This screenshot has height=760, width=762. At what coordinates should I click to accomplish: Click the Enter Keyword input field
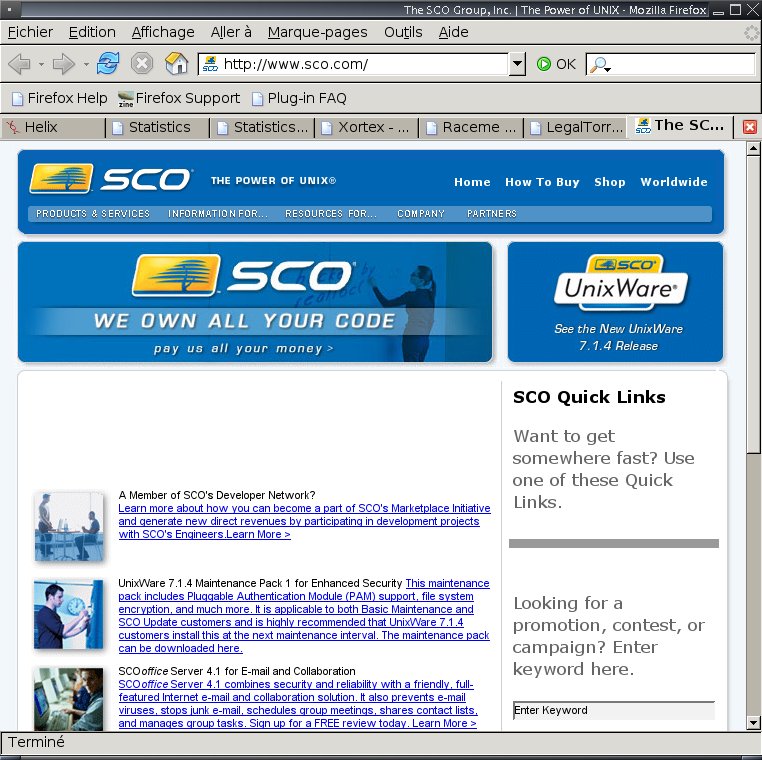(x=614, y=710)
